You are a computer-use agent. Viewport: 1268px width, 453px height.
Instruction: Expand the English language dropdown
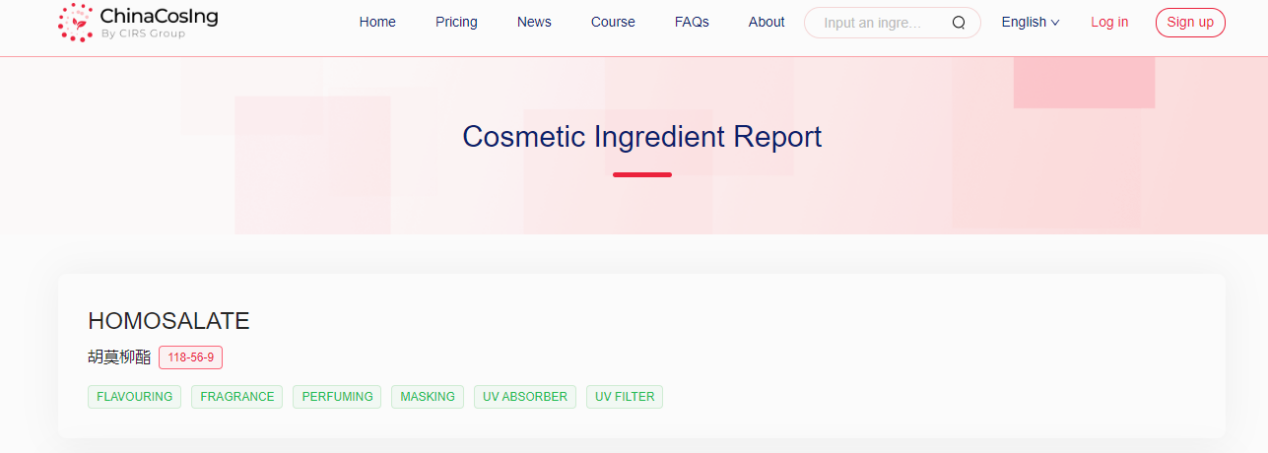tap(1030, 22)
